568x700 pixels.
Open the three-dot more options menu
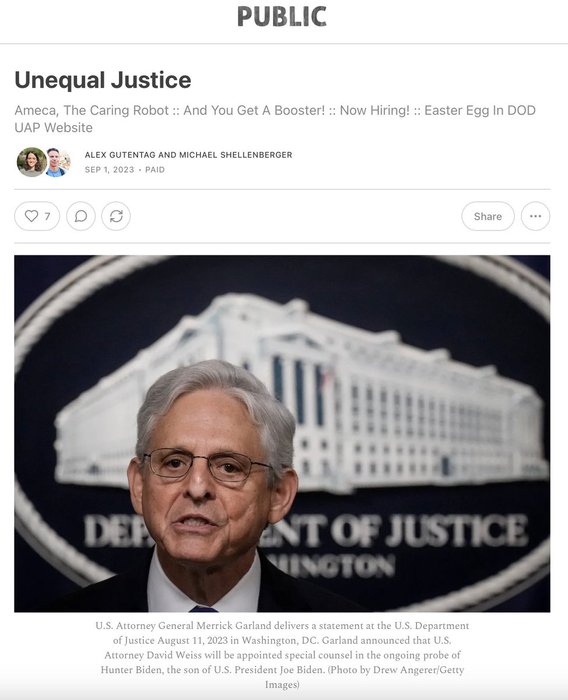[x=535, y=216]
